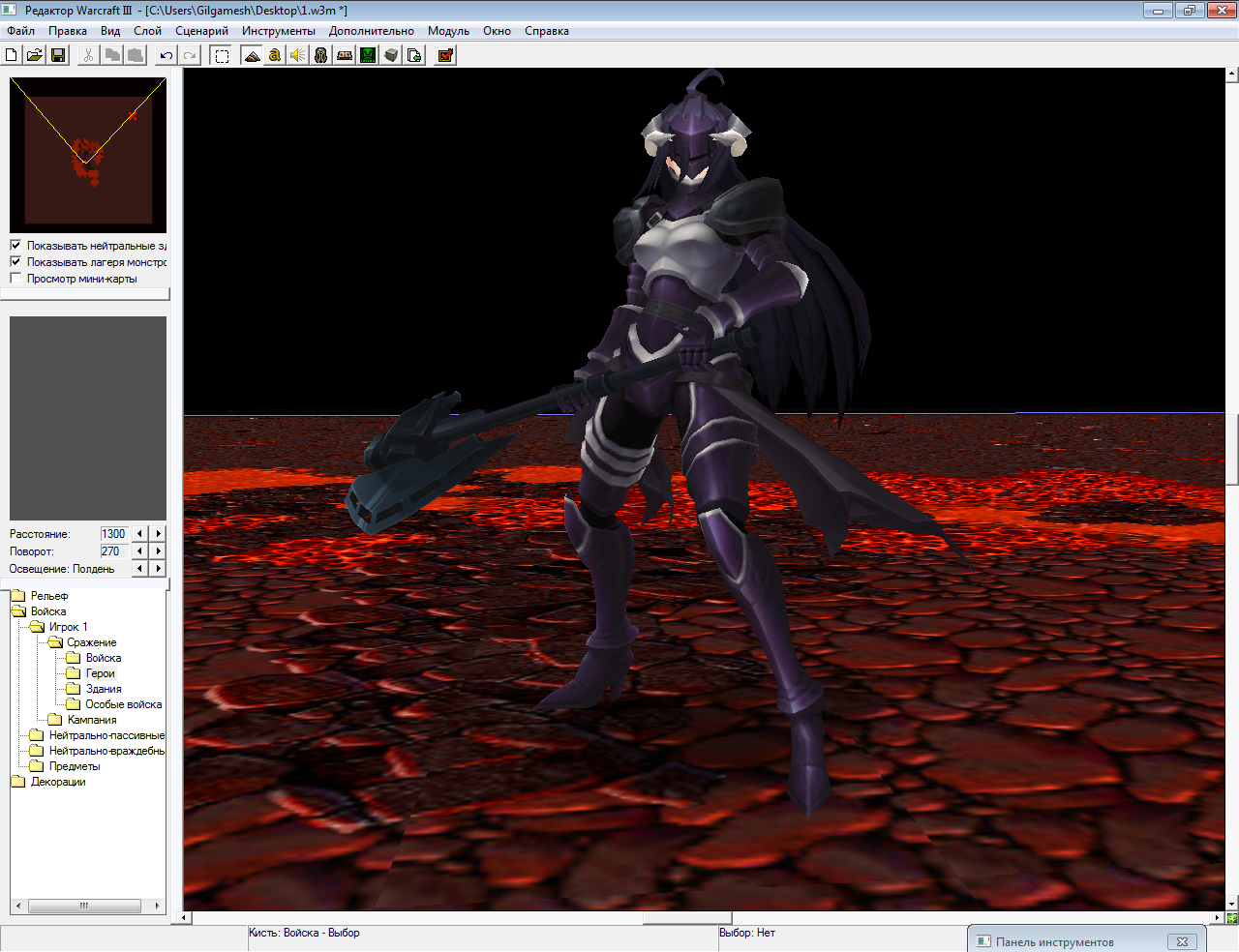This screenshot has width=1239, height=952.
Task: Select the Предметы folder in the tree
Action: pos(75,766)
